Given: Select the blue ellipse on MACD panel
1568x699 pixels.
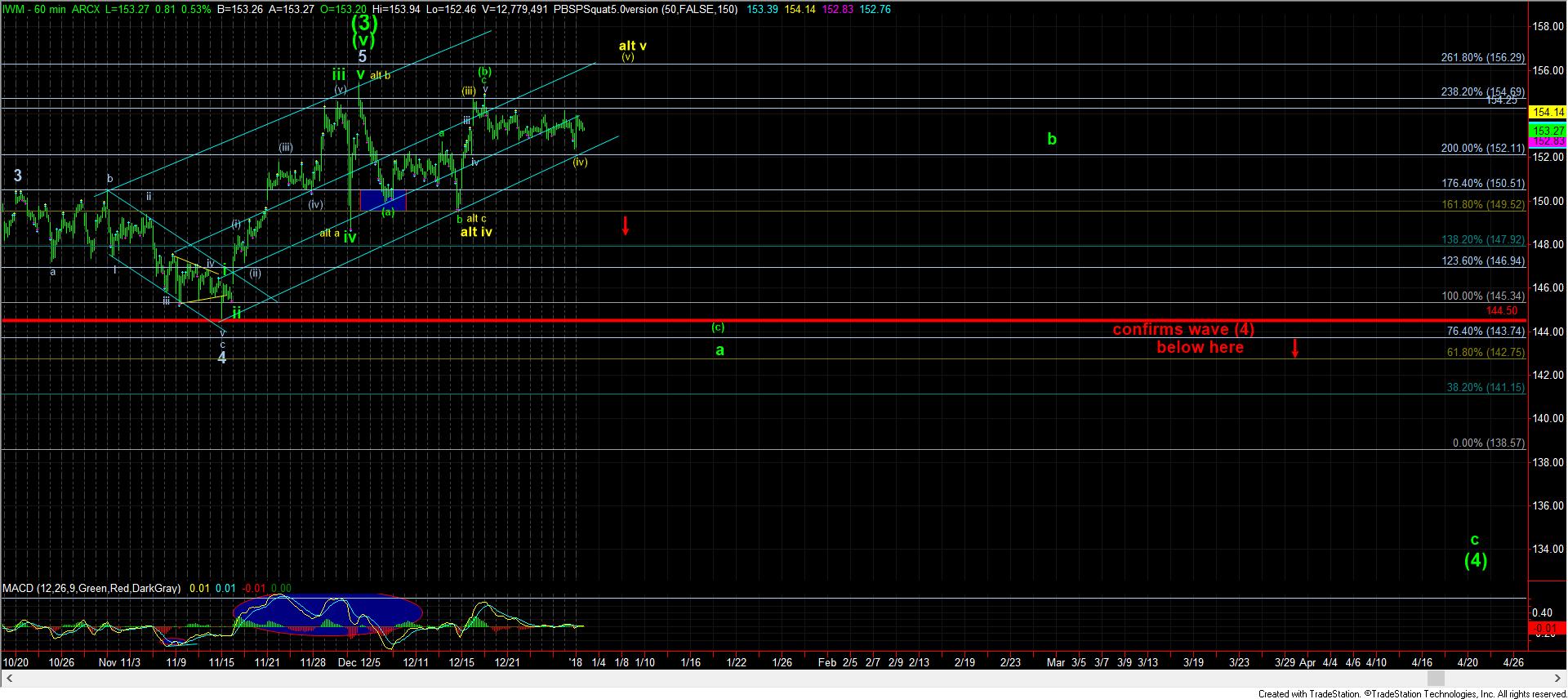Looking at the screenshot, I should click(327, 614).
